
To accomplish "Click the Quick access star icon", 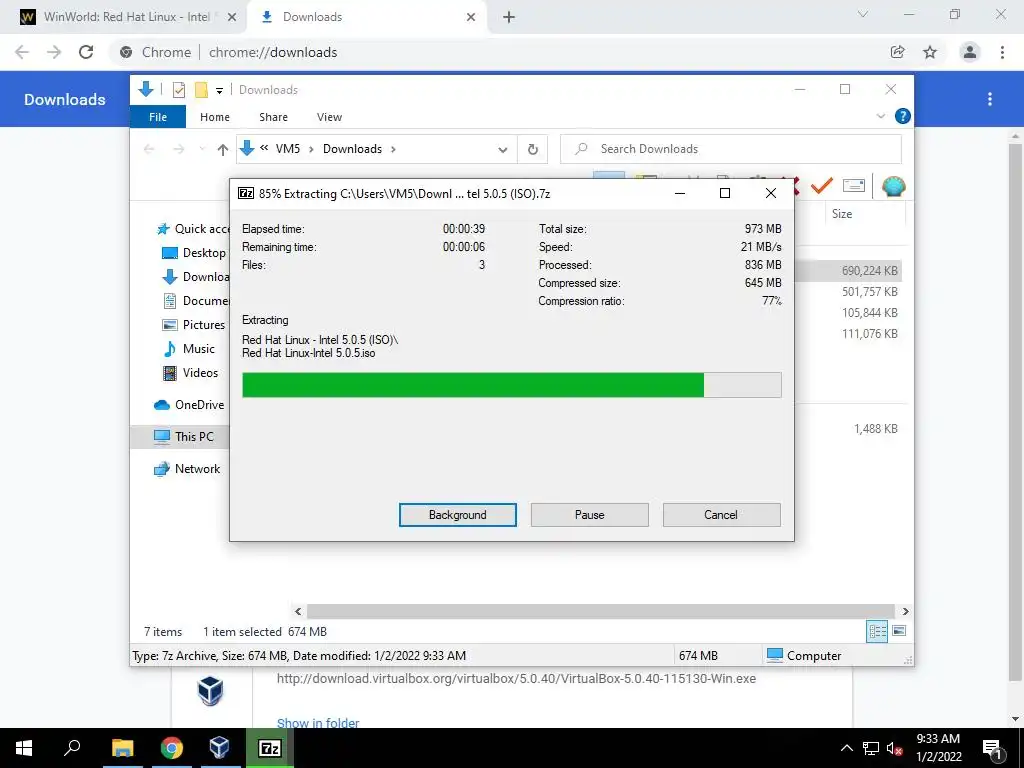I will pyautogui.click(x=163, y=229).
